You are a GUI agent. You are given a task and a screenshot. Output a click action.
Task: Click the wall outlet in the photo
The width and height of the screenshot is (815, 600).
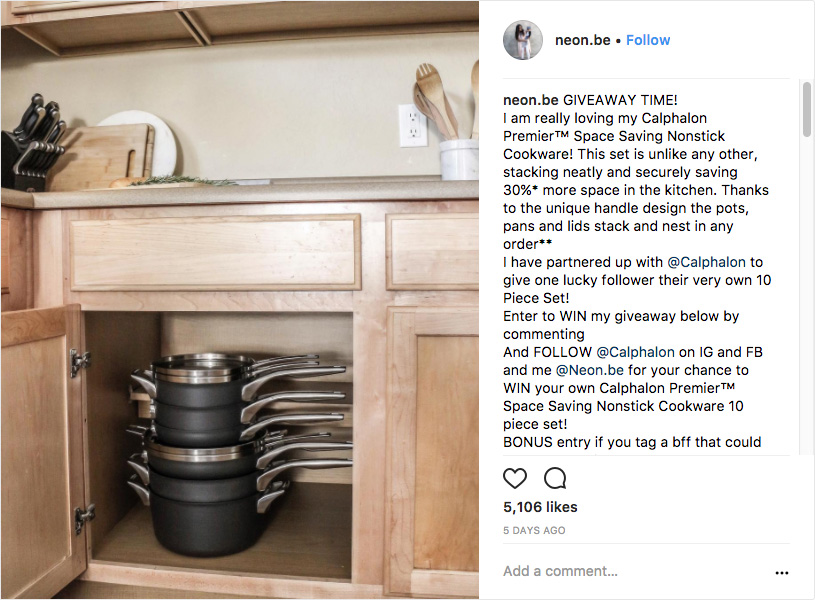pos(413,125)
